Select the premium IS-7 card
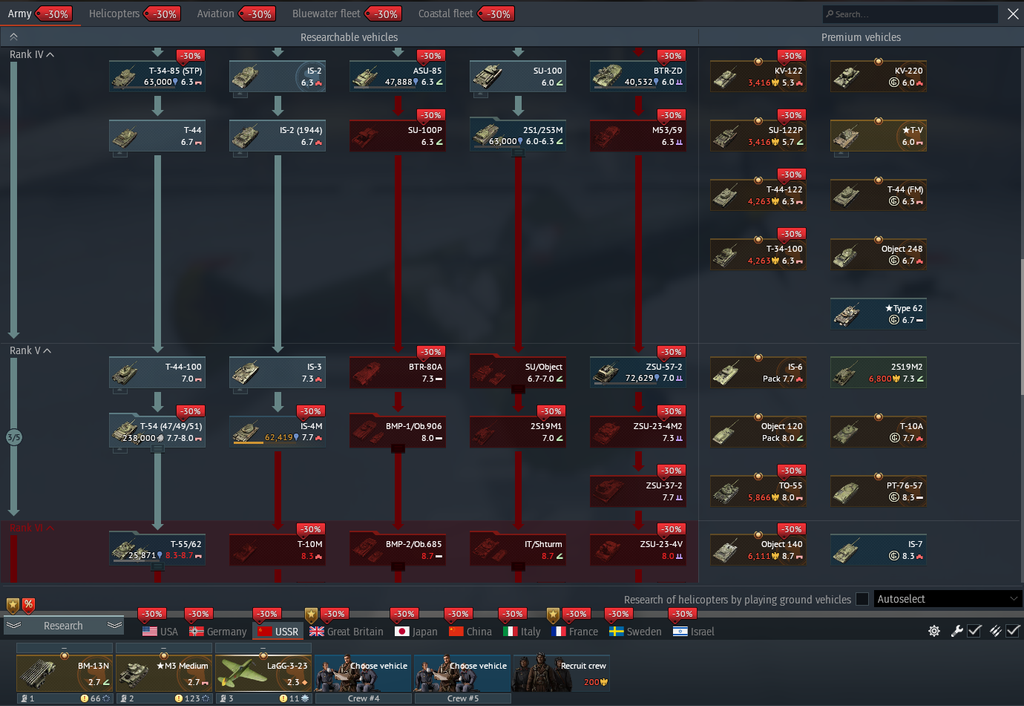The width and height of the screenshot is (1024, 706). tap(878, 549)
